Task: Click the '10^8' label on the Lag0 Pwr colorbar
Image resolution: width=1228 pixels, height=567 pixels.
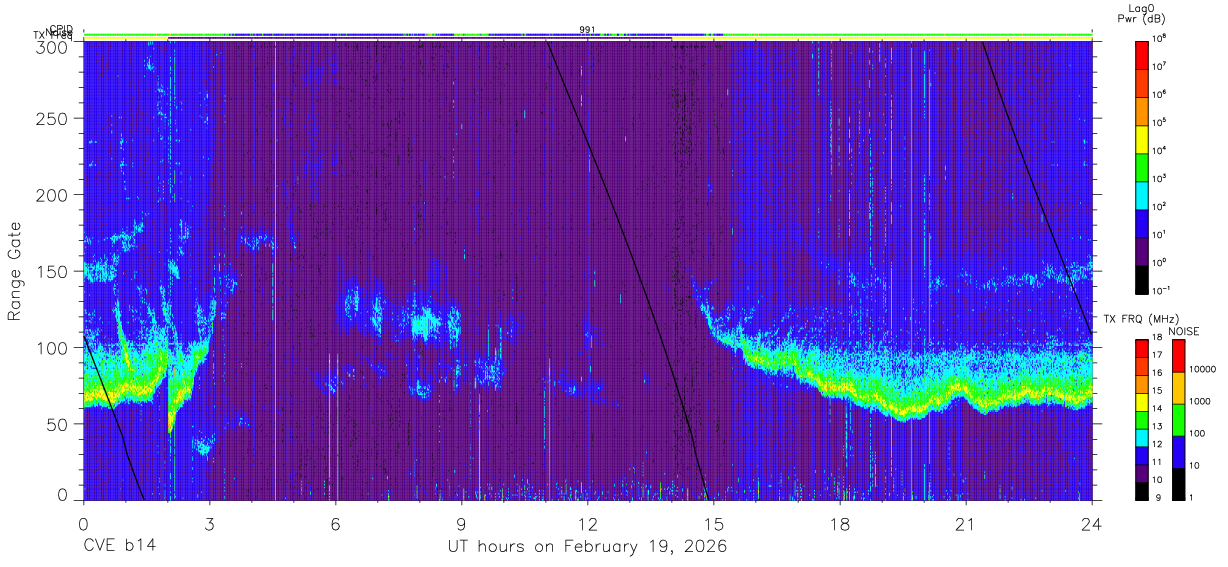Action: tap(1160, 38)
